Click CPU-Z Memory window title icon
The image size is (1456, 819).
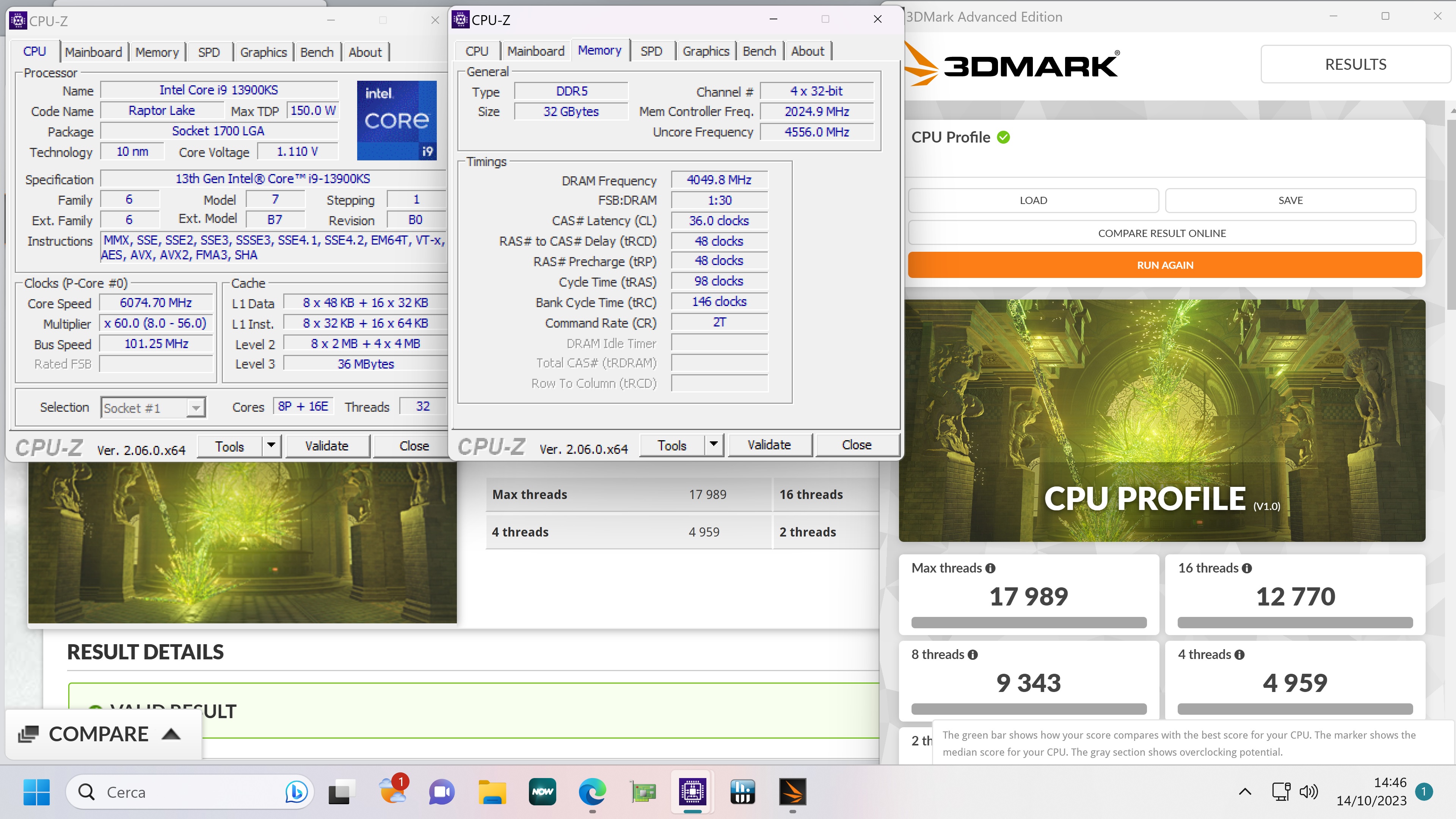pyautogui.click(x=460, y=20)
